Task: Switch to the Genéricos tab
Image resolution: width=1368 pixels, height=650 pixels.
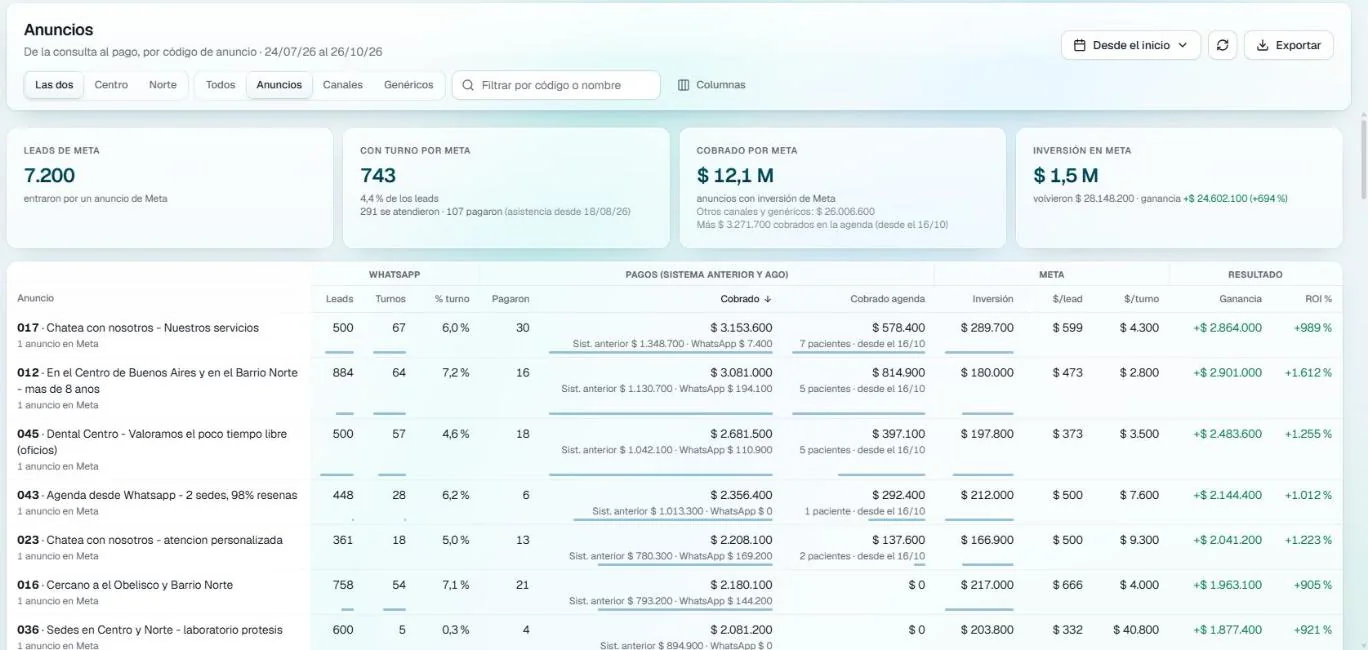Action: click(409, 85)
